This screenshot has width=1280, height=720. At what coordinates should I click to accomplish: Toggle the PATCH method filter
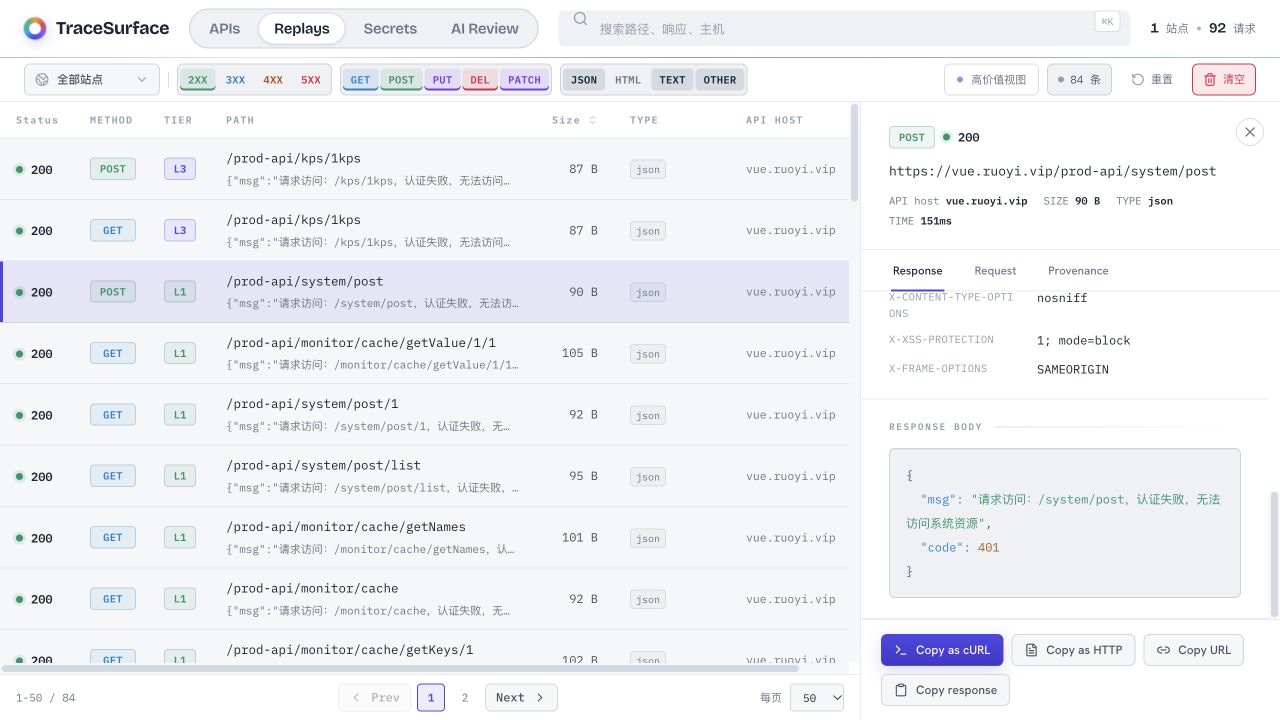(x=524, y=80)
